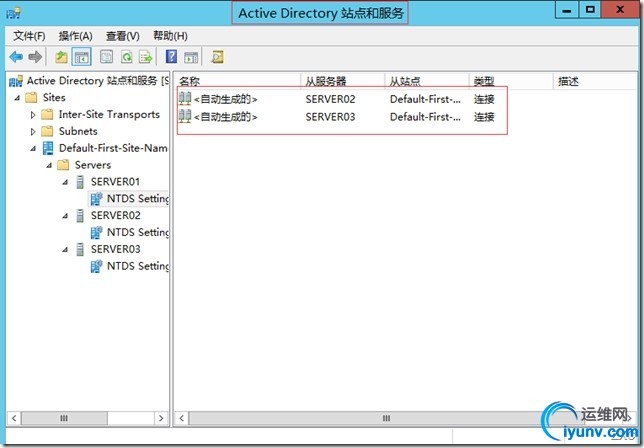The image size is (644, 448).
Task: Select the Servers folder
Action: pyautogui.click(x=93, y=165)
